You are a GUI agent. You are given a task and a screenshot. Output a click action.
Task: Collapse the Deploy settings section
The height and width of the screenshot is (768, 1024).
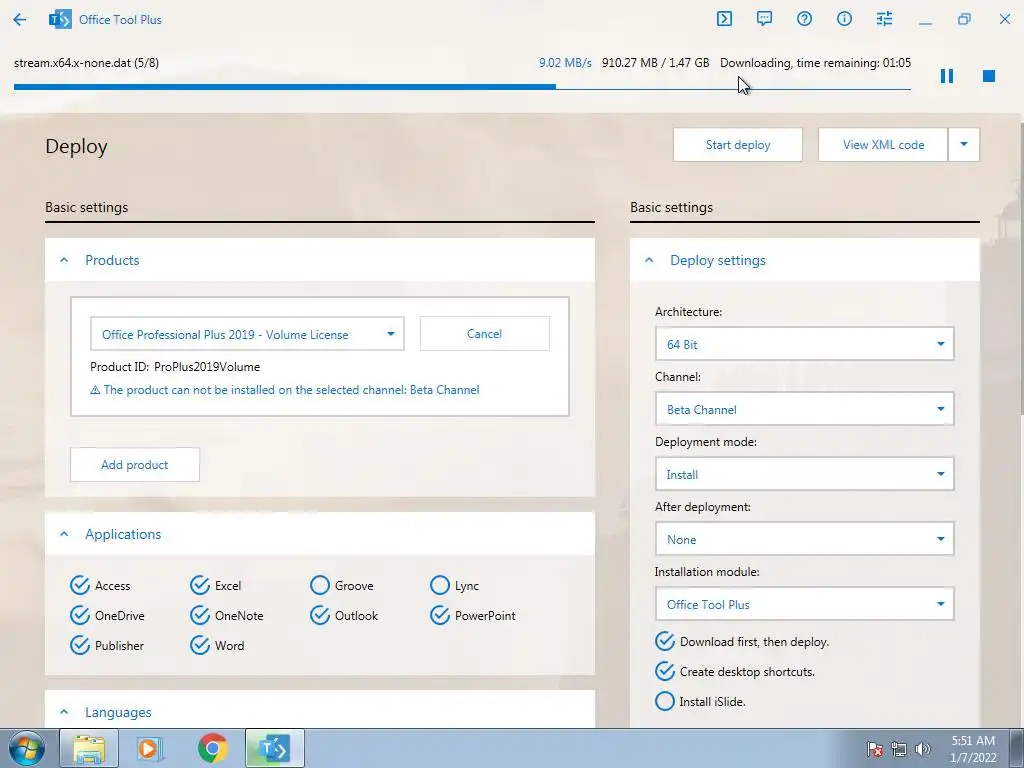[649, 260]
